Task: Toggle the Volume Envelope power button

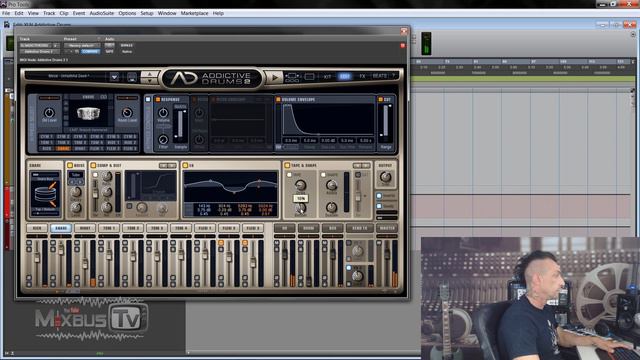Action: click(278, 99)
